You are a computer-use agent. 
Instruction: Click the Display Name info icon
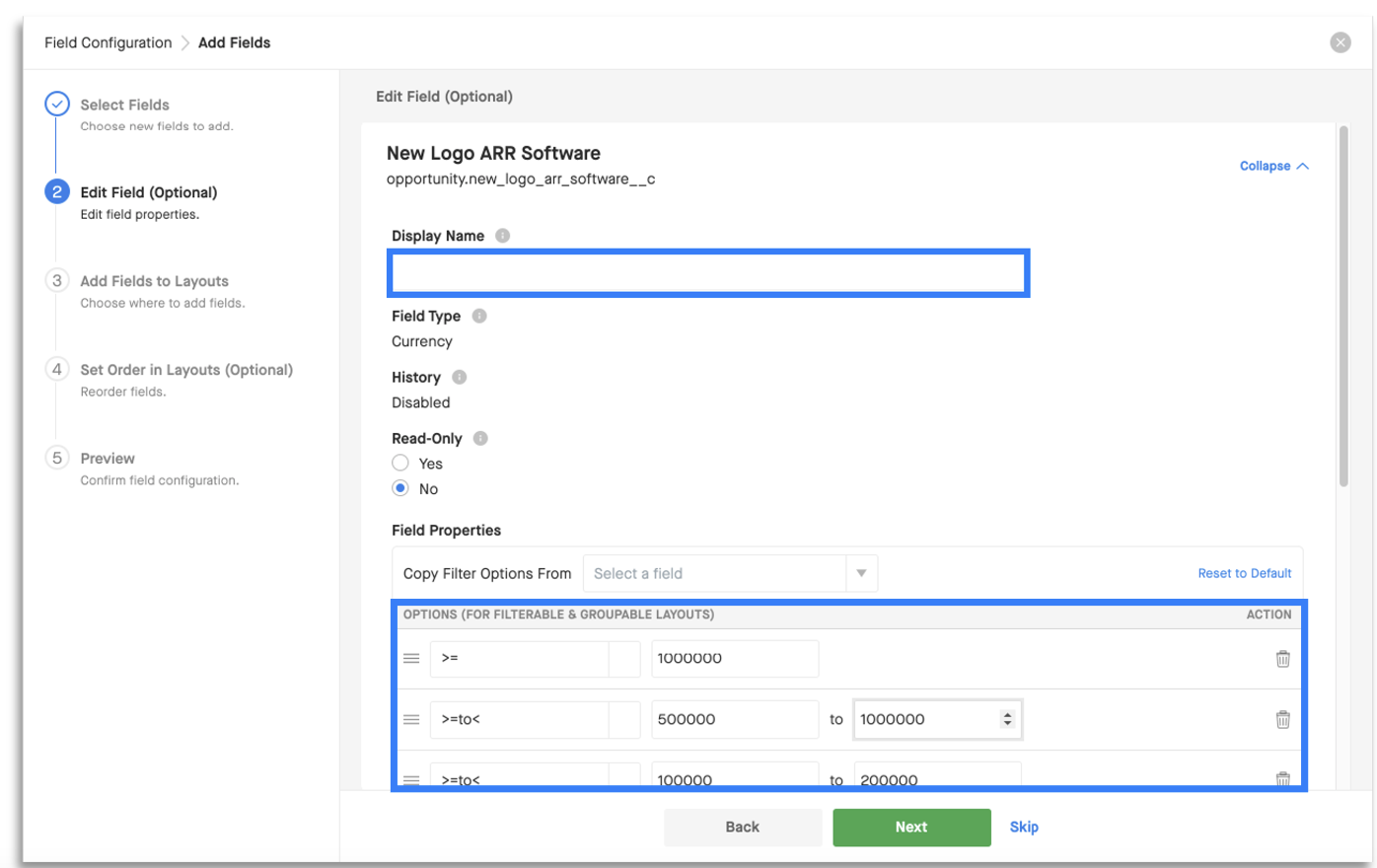tap(502, 236)
